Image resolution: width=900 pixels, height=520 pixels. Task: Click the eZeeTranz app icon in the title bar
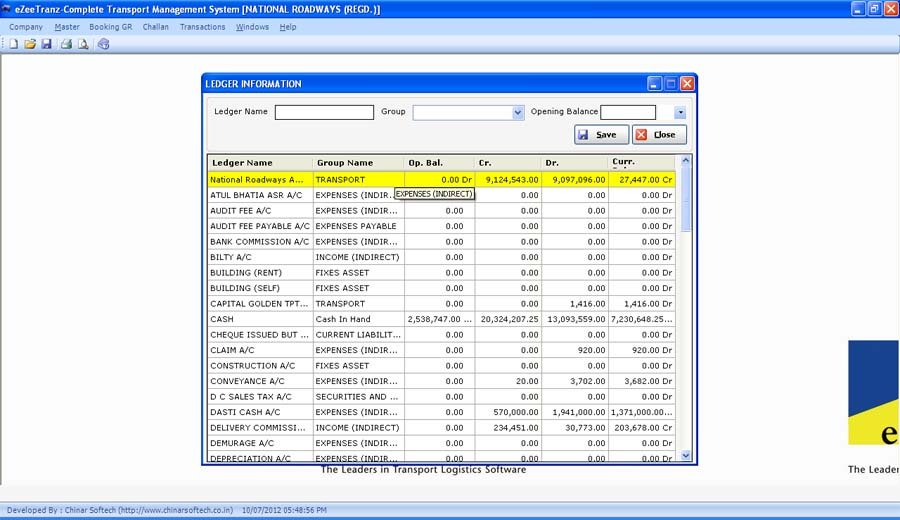pyautogui.click(x=6, y=9)
